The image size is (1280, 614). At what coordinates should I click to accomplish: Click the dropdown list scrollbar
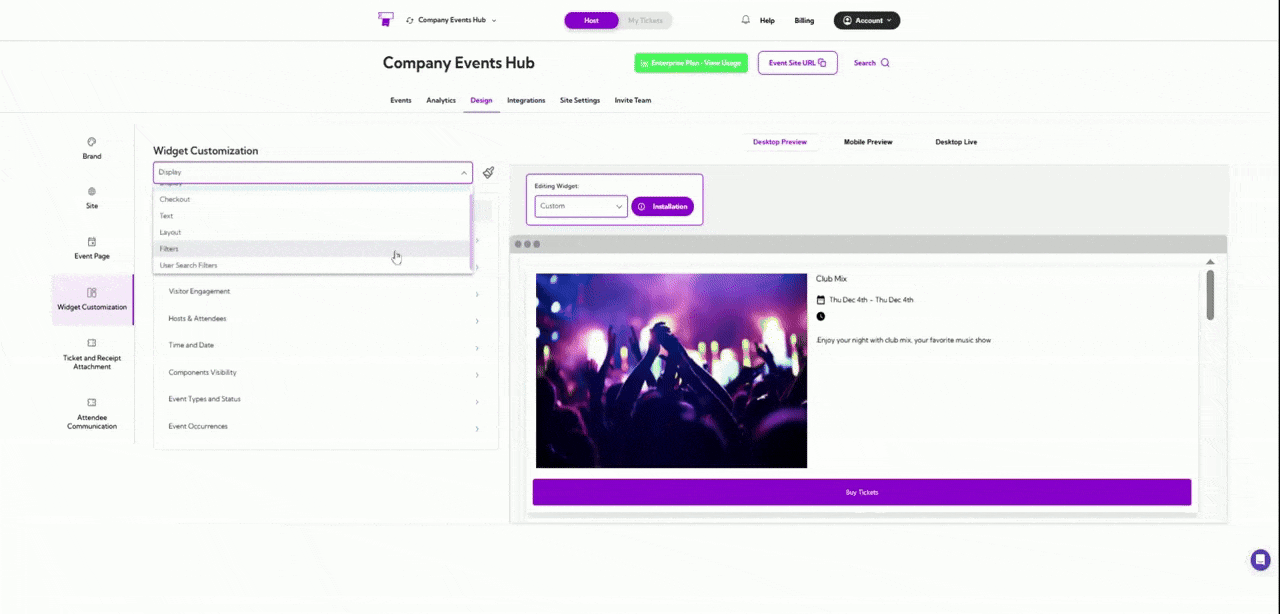tap(471, 232)
